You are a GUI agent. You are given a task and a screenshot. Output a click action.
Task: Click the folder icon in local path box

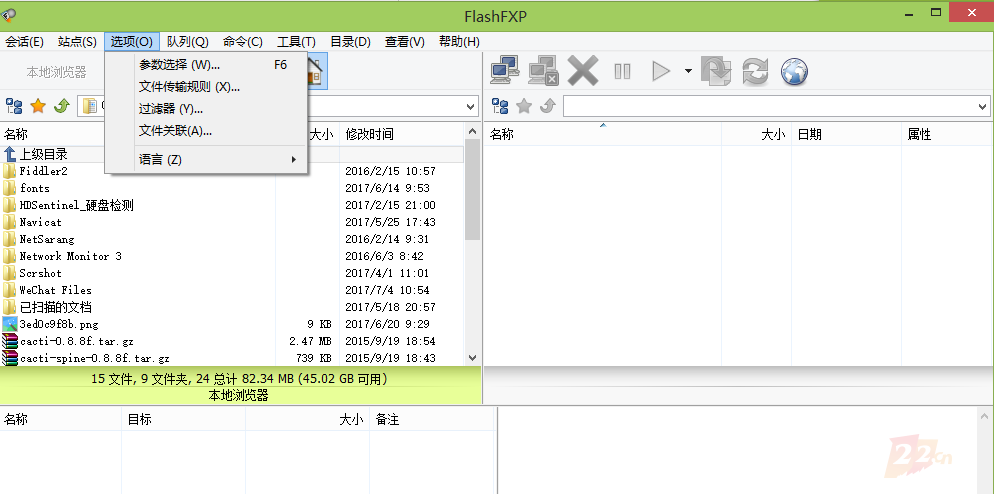point(90,106)
